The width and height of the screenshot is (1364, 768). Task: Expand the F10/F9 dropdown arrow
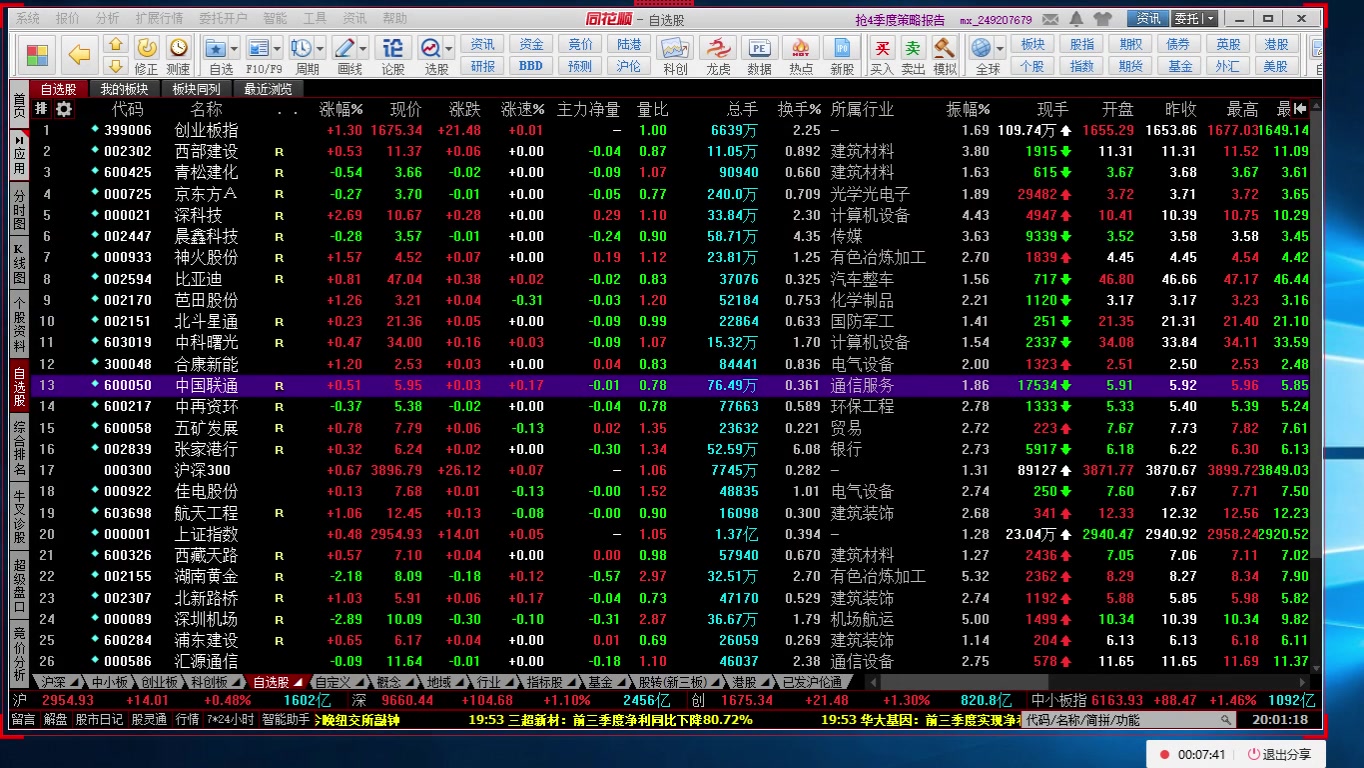pos(277,48)
